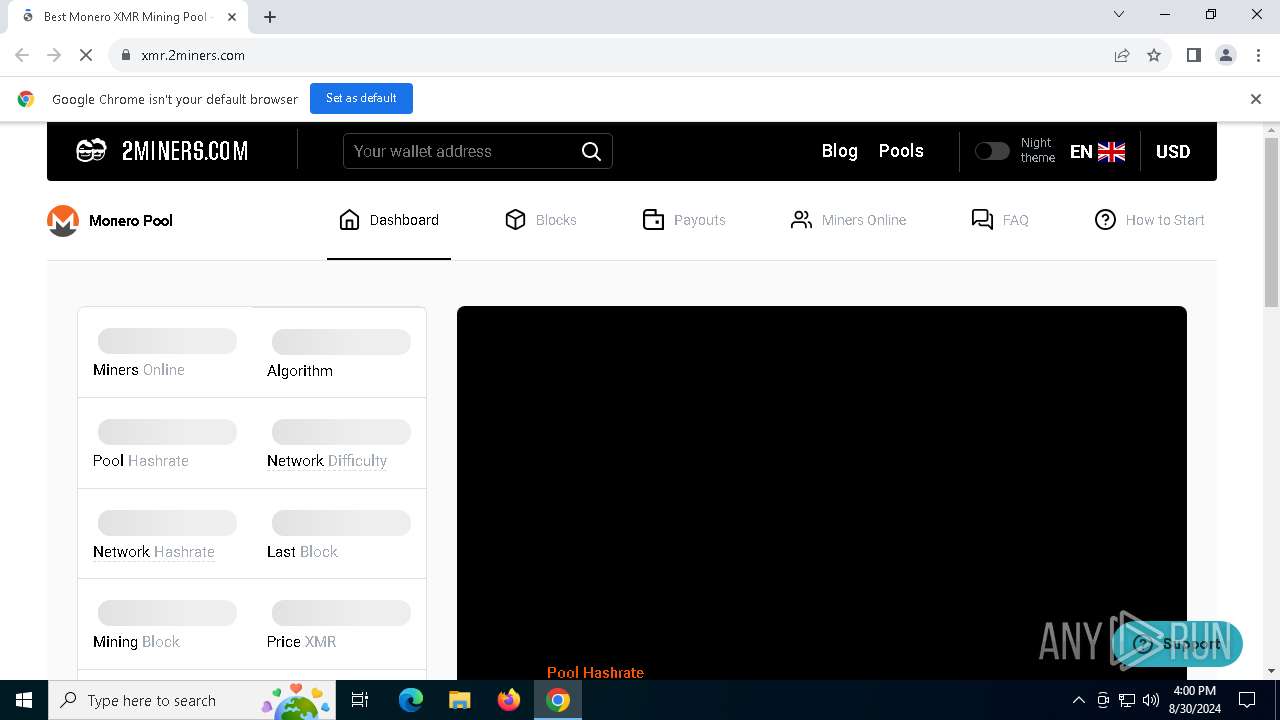Viewport: 1280px width, 720px height.
Task: Open taskbar clock and date
Action: [1195, 700]
